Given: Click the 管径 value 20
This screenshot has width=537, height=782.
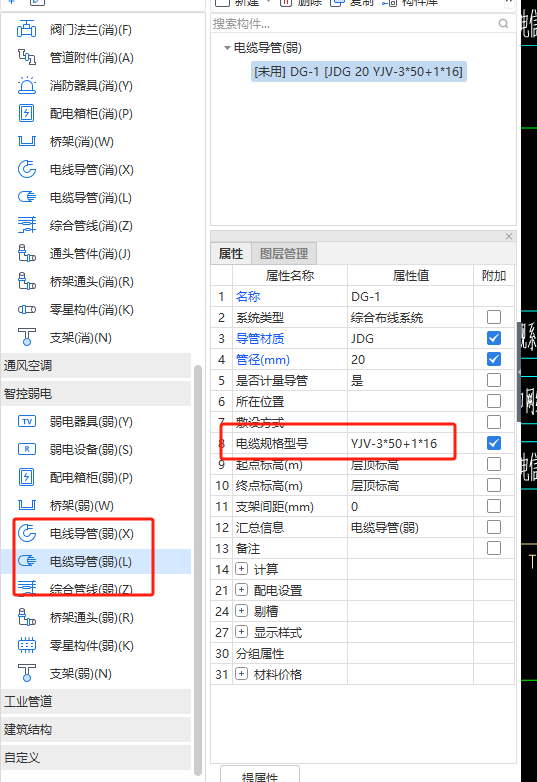Looking at the screenshot, I should pos(410,359).
